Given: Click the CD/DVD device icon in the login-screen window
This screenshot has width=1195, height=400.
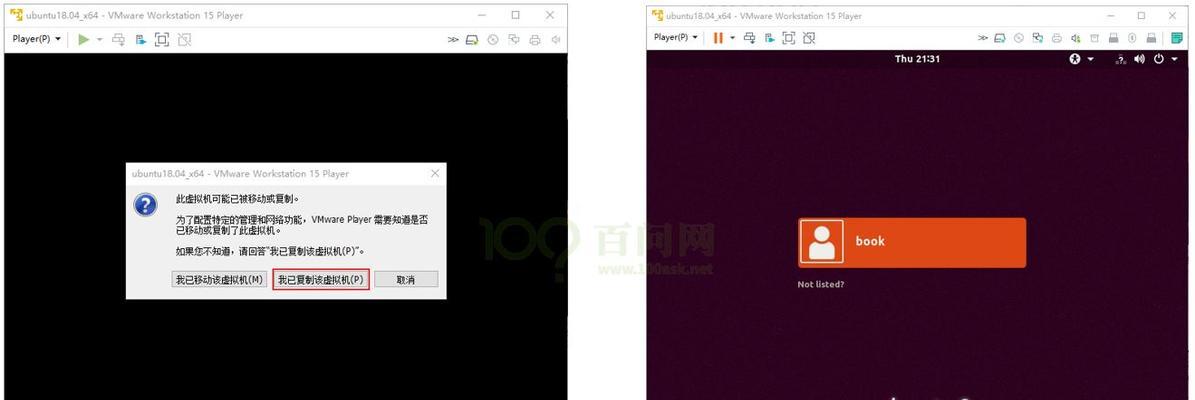Looking at the screenshot, I should [x=1019, y=38].
